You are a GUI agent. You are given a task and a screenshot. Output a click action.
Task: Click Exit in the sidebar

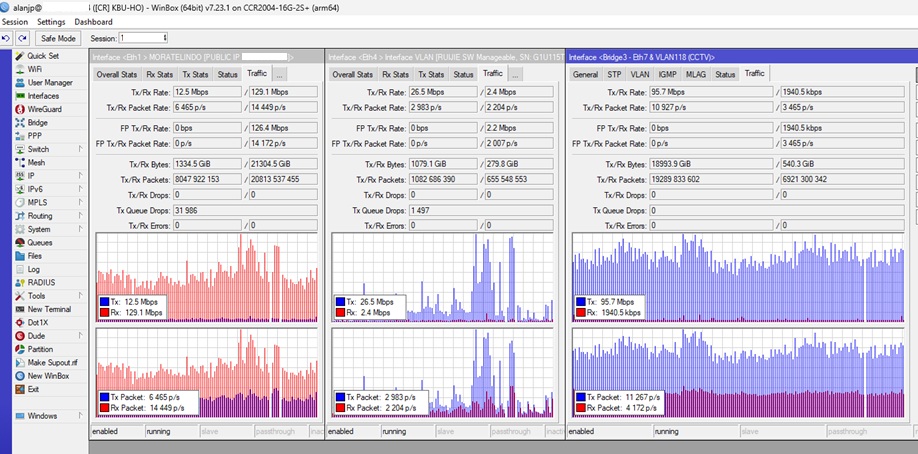(27, 390)
